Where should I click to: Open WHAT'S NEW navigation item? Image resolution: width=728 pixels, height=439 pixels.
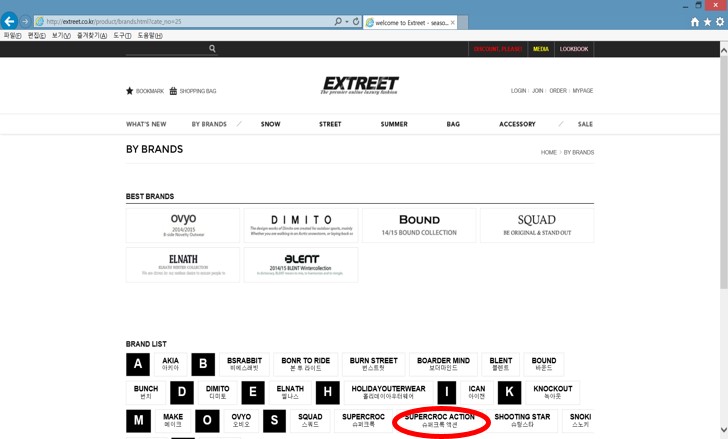(x=146, y=124)
